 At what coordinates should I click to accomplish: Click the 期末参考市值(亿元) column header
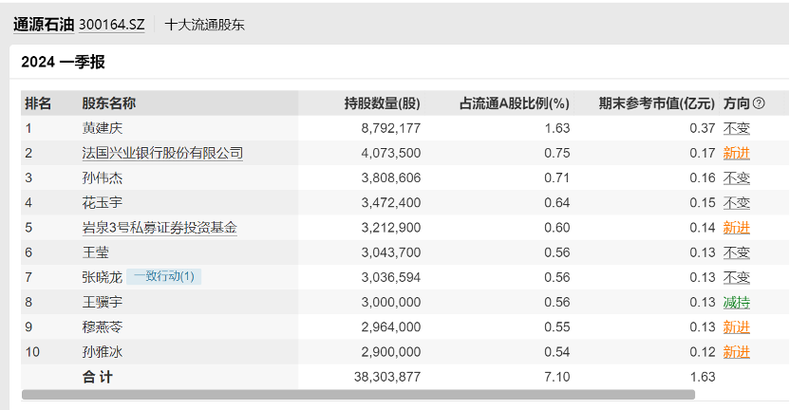[x=656, y=103]
